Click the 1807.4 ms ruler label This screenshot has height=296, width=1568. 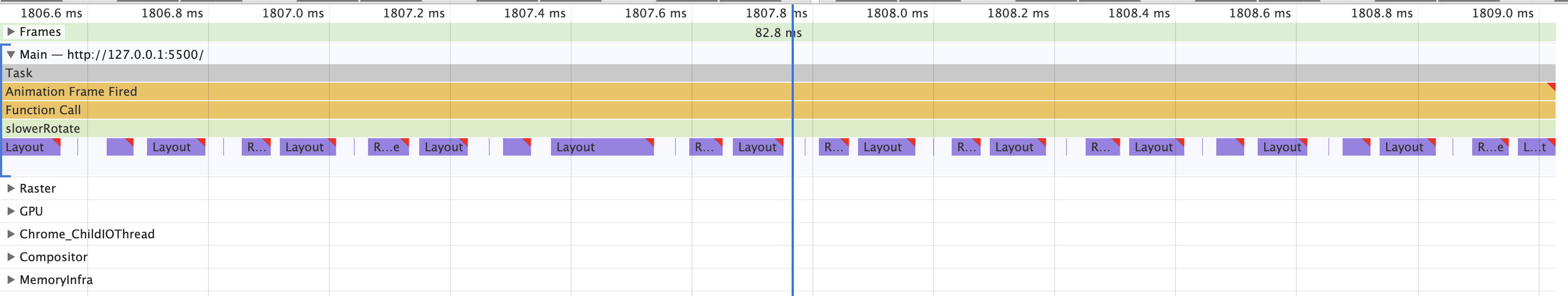535,14
